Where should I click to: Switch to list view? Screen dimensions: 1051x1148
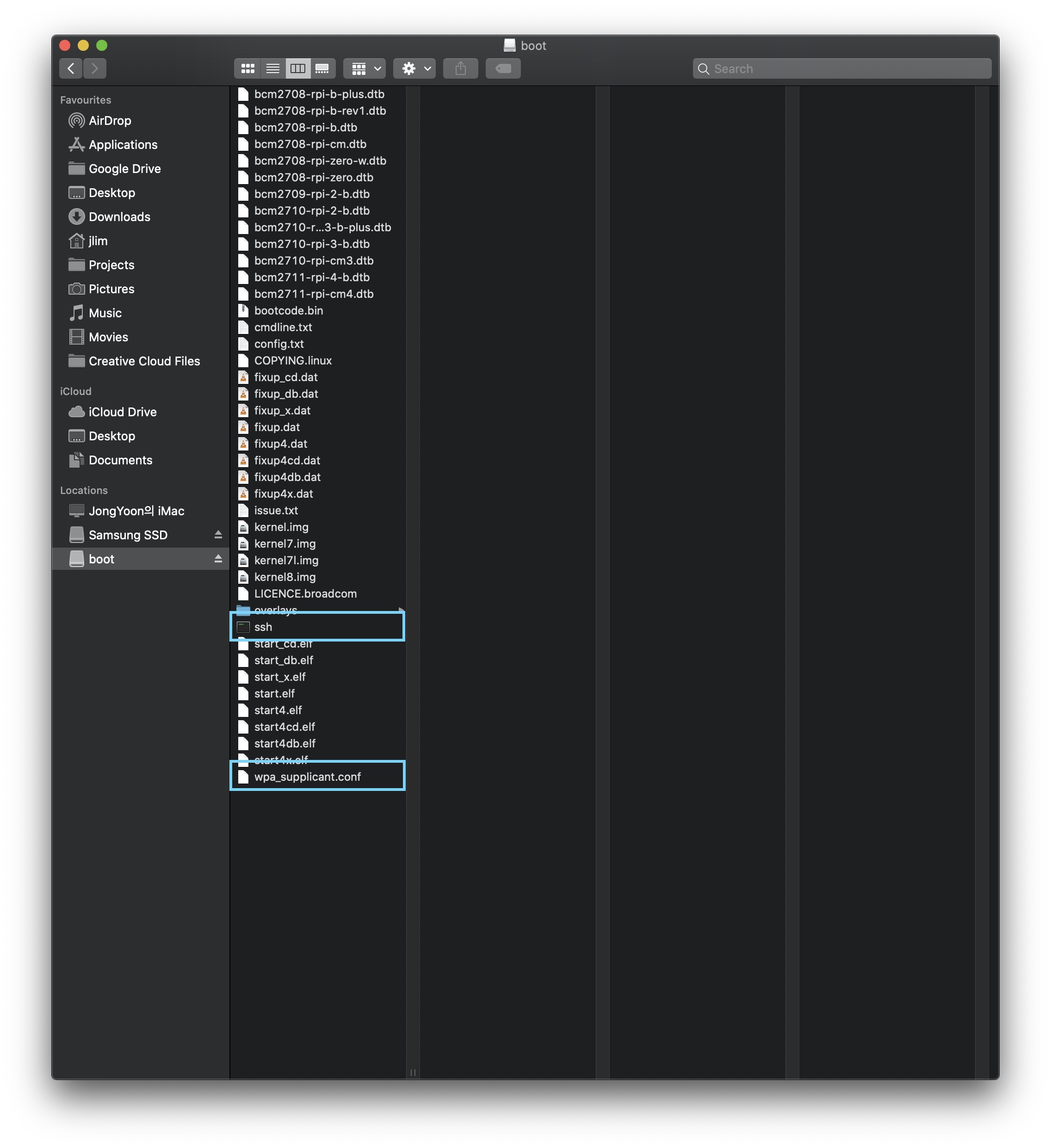273,68
